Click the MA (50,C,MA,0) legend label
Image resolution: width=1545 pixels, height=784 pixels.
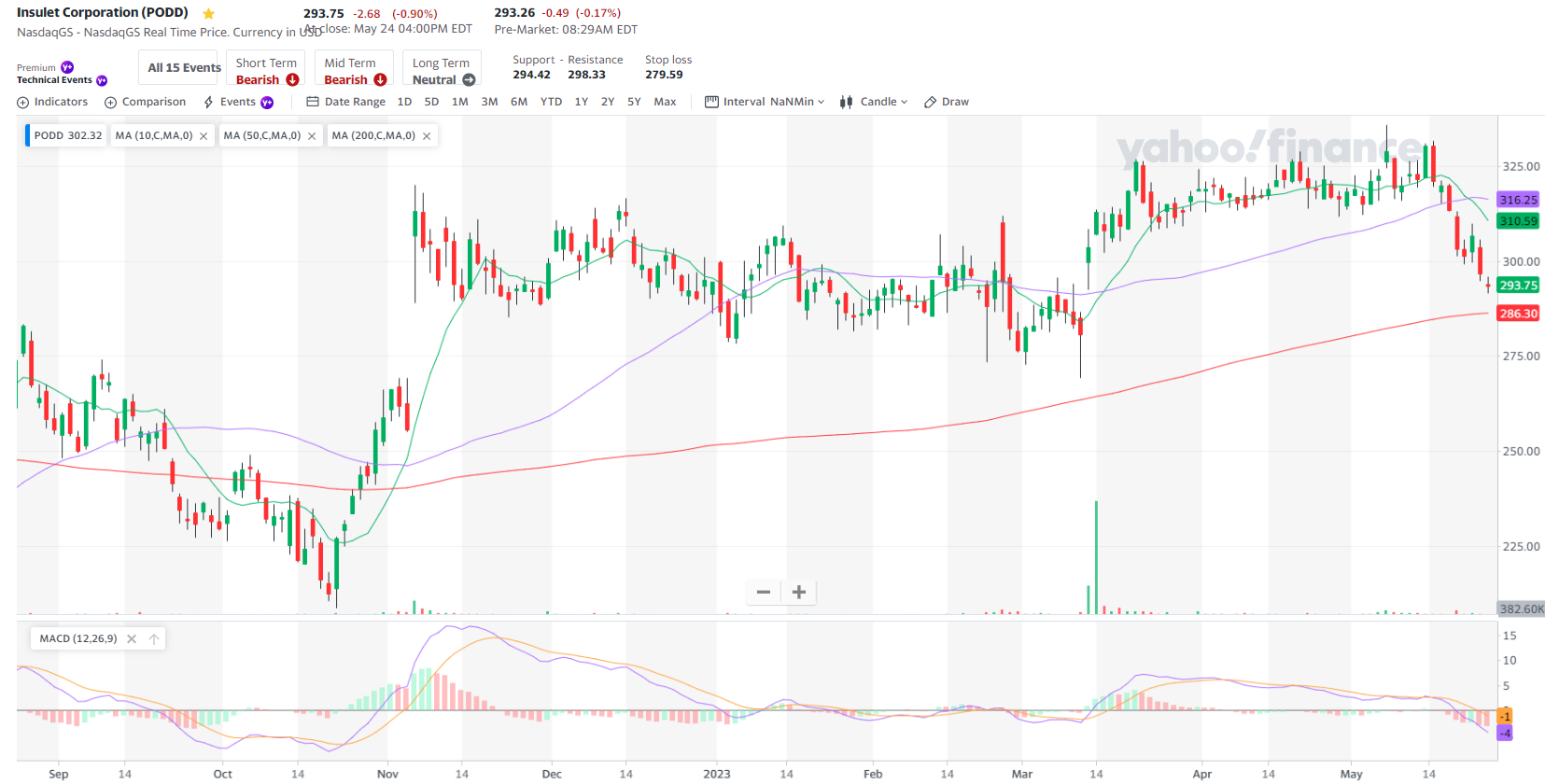[262, 136]
